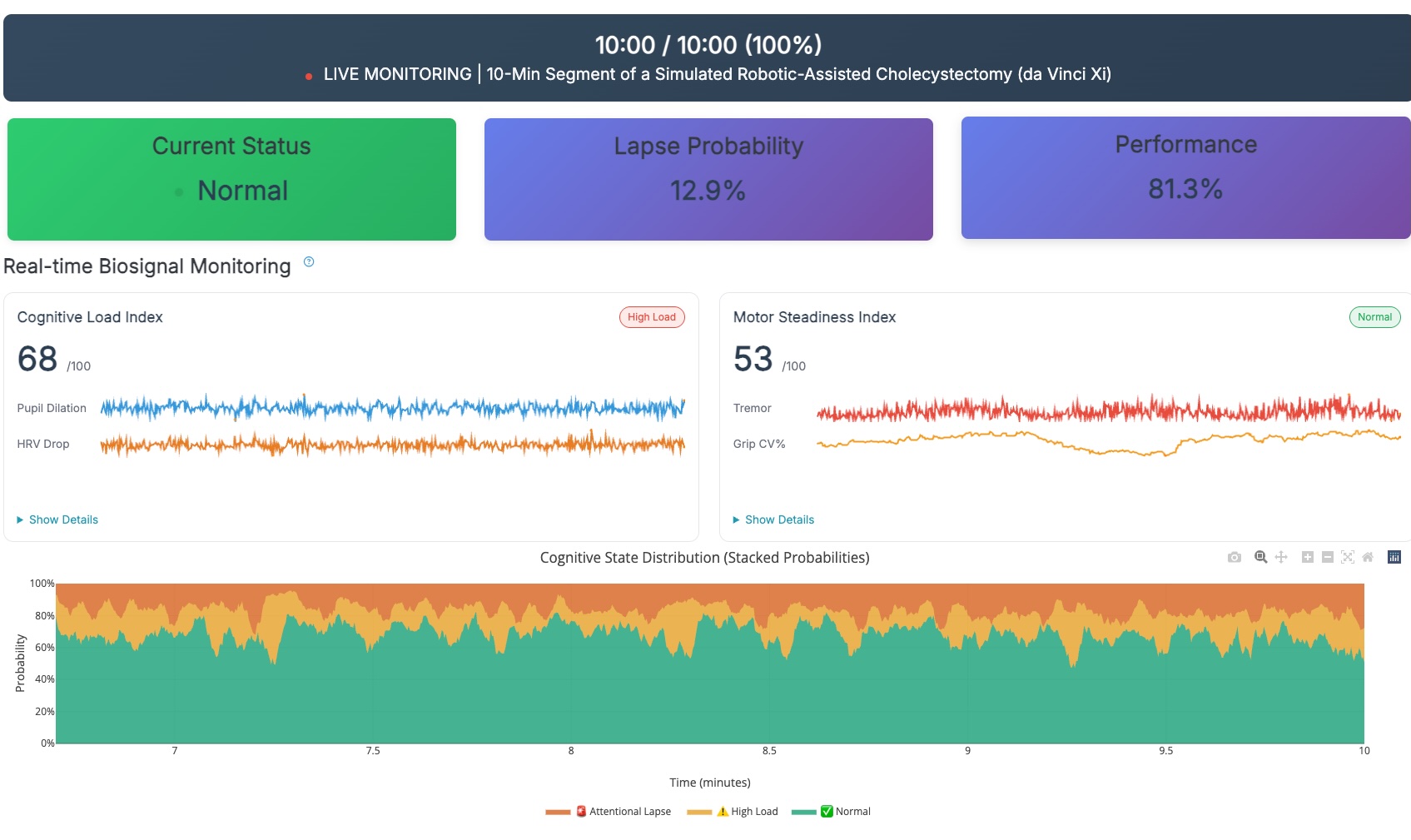The height and width of the screenshot is (840, 1411).
Task: Select the Lapse Probability 12.9% card
Action: (708, 179)
